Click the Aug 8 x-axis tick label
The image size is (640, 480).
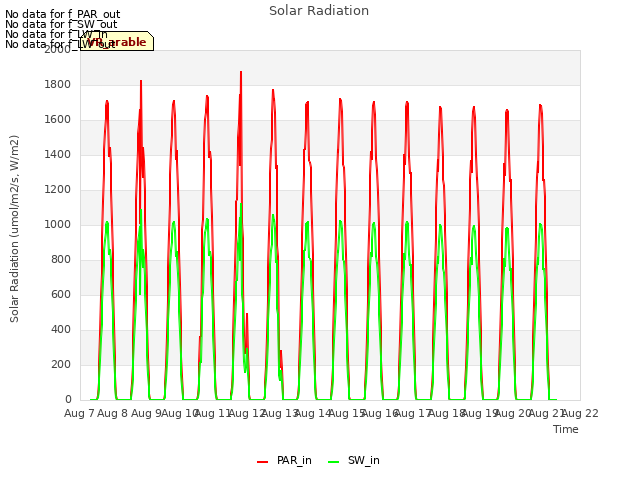(113, 413)
